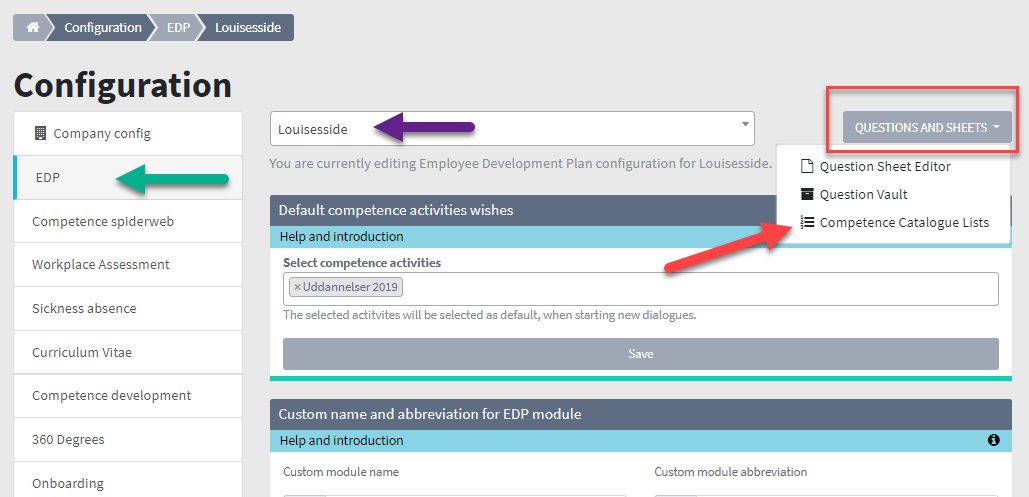
Task: Remove the Uddannelser 2019 tag
Action: [297, 287]
